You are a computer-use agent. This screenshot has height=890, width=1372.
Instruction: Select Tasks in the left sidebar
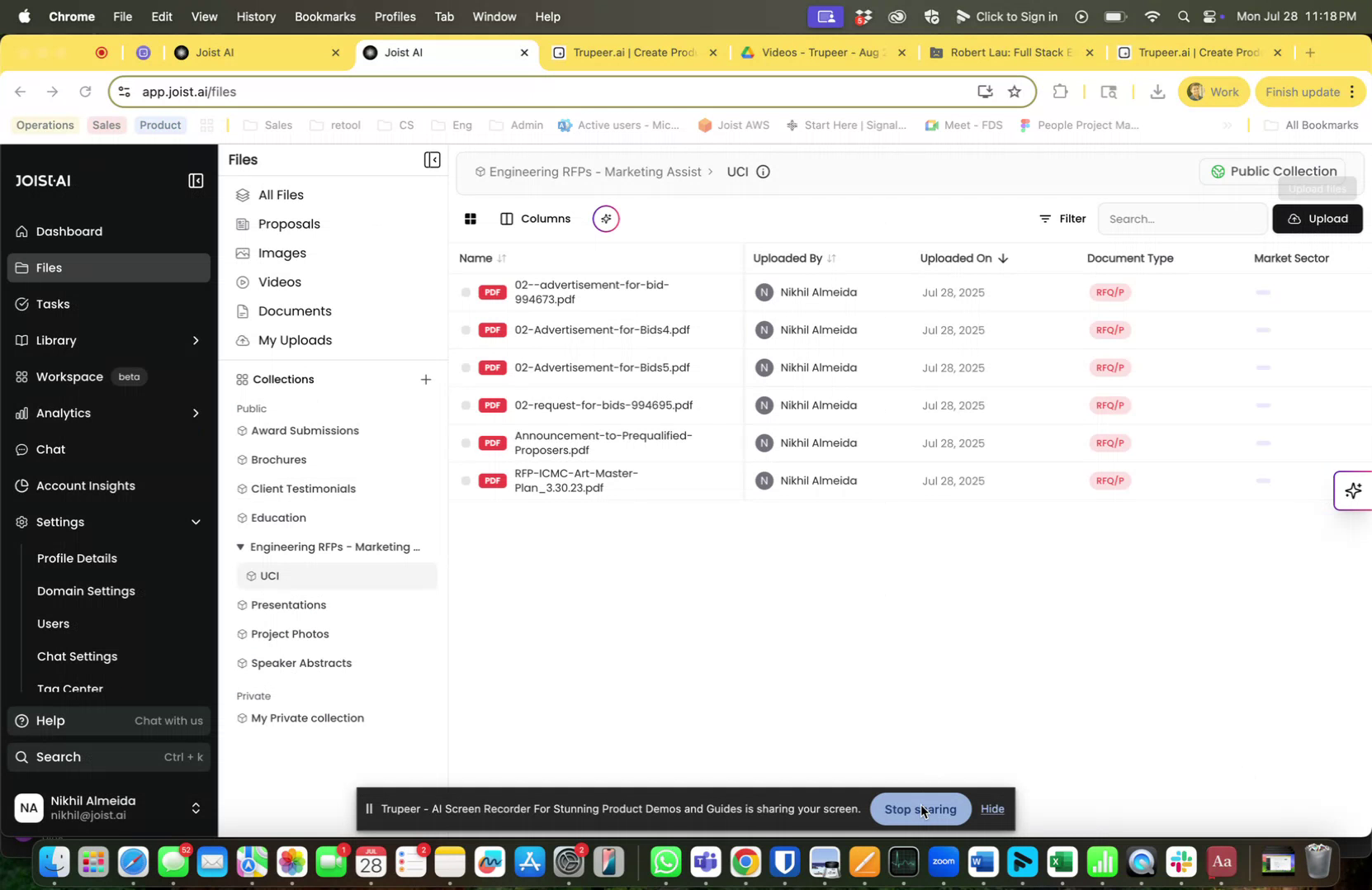[x=51, y=304]
